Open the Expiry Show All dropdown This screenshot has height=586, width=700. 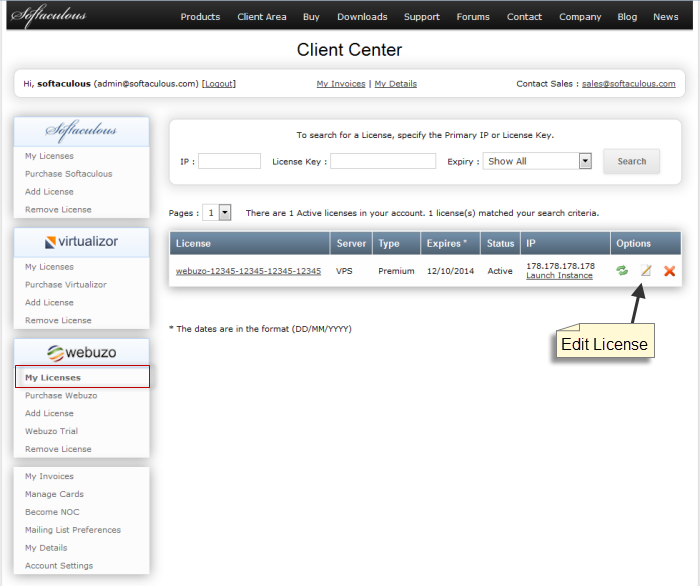coord(537,161)
